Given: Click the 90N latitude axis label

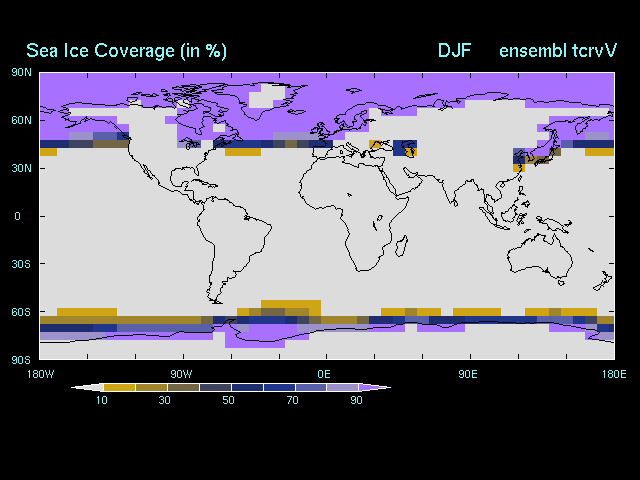Looking at the screenshot, I should click(20, 72).
